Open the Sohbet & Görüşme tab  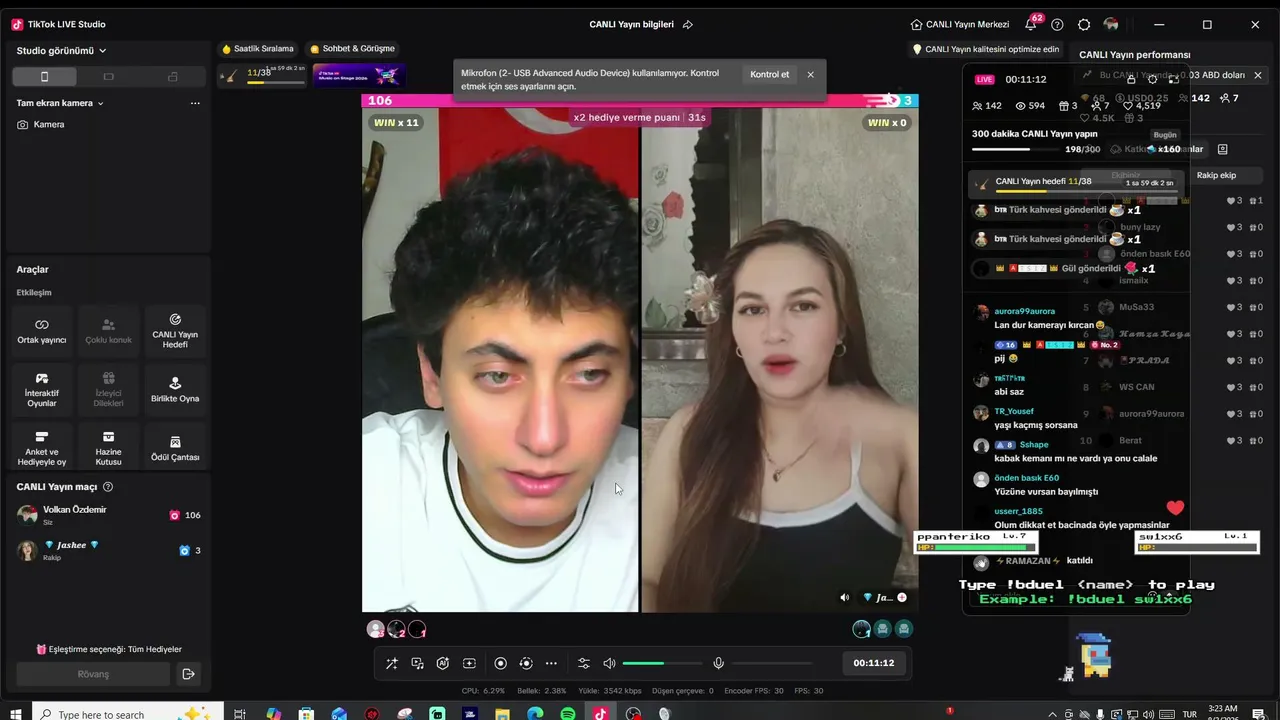click(x=352, y=48)
